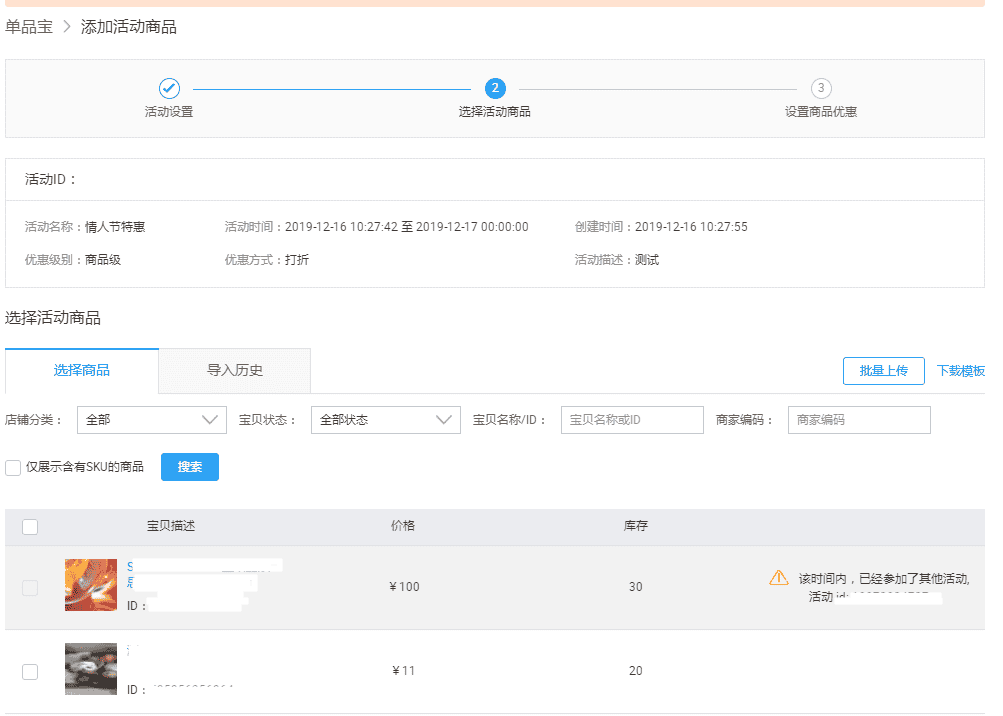Click the 下载模板 link
This screenshot has height=716, width=1003.
point(962,370)
